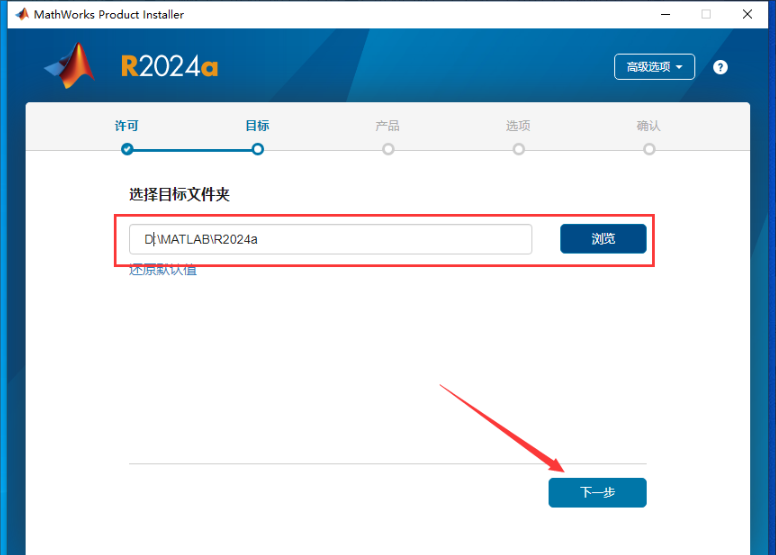Click the 选择目标文件夹 heading
Viewport: 776px width, 555px height.
point(179,194)
